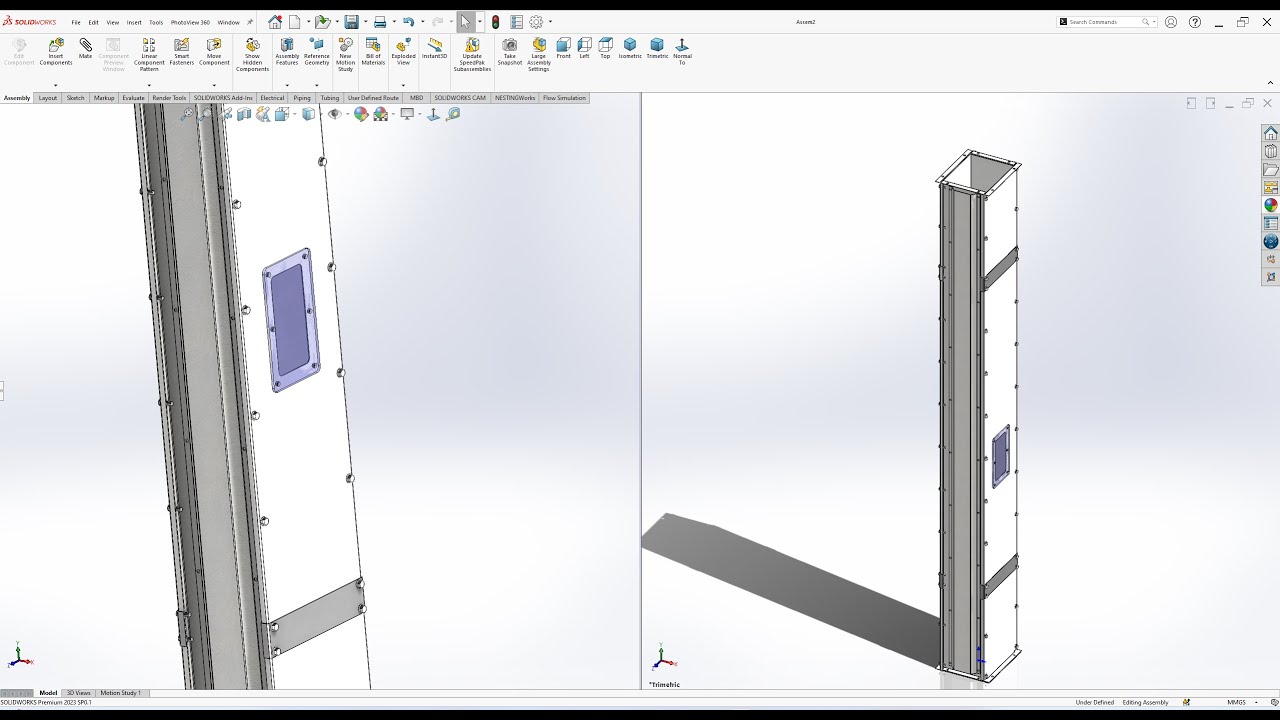Open the 3D Views bottom tab

tap(78, 693)
